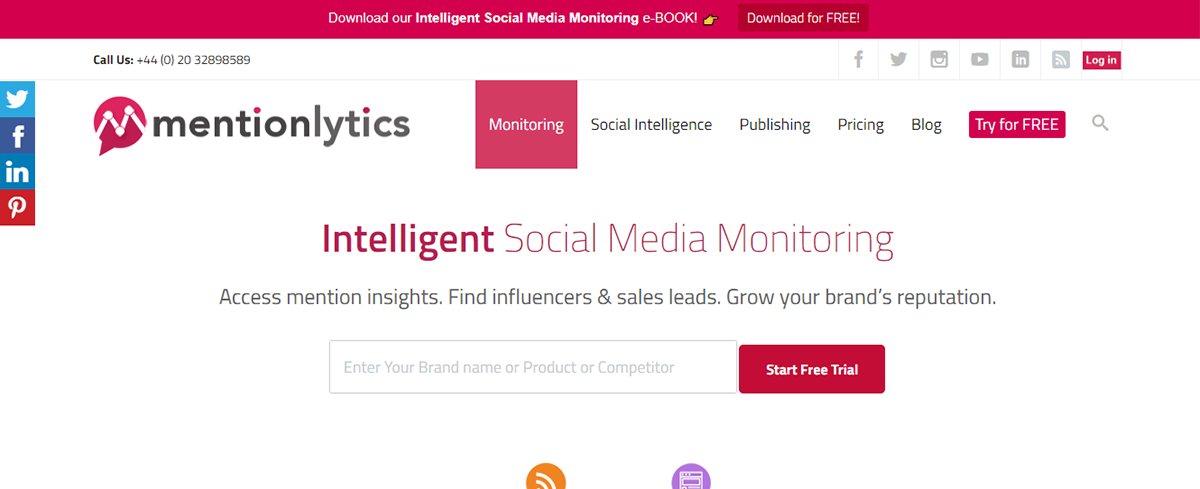Click the Facebook icon in top bar
Viewport: 1200px width, 489px height.
pos(858,60)
